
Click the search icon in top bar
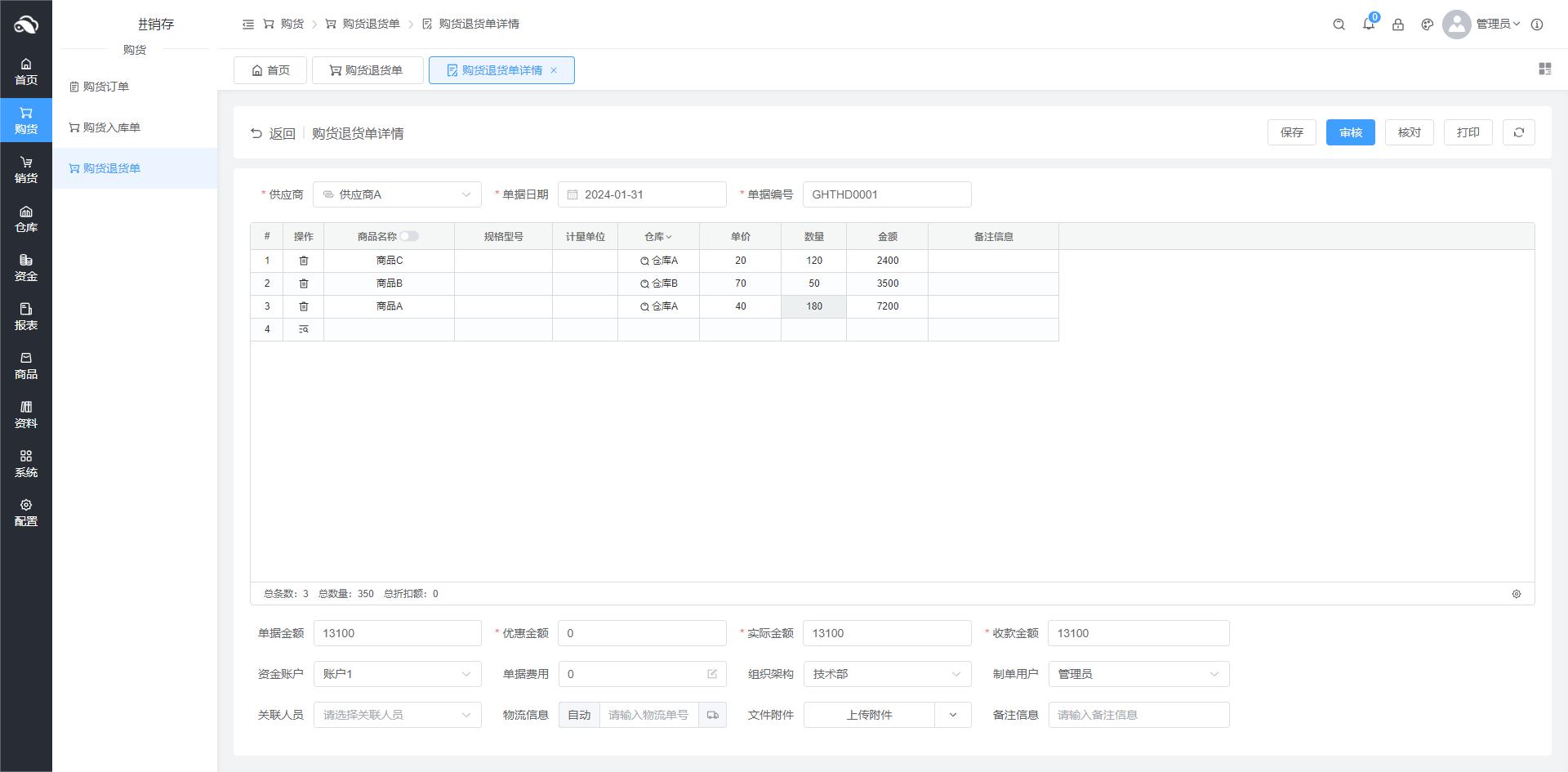tap(1339, 25)
